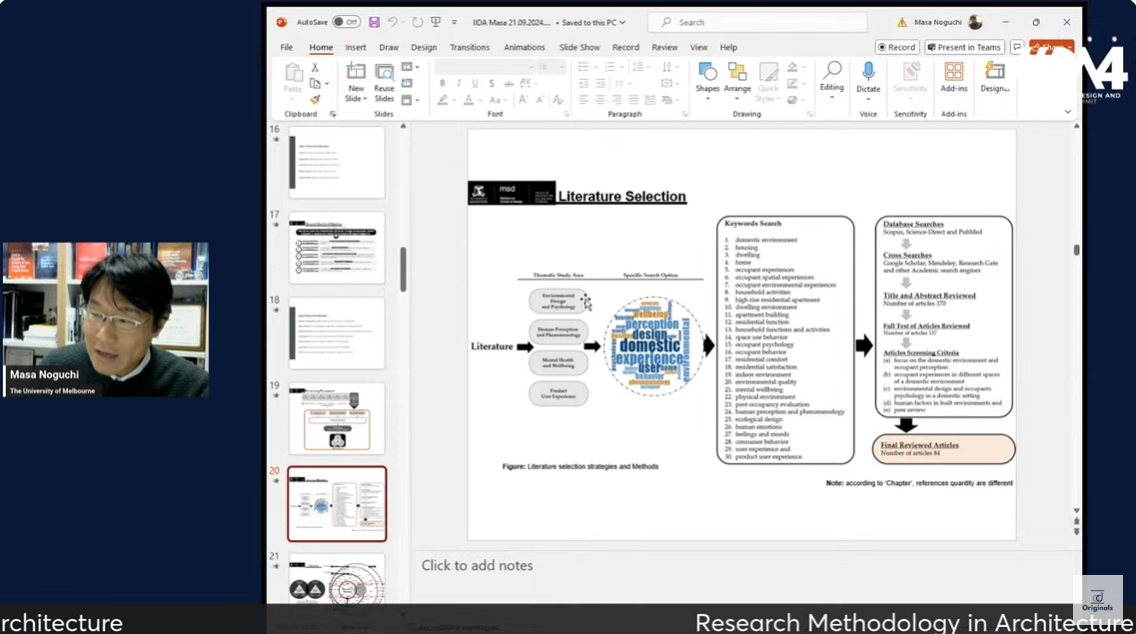Click the Present in Teams button
This screenshot has height=634, width=1136.
[964, 47]
